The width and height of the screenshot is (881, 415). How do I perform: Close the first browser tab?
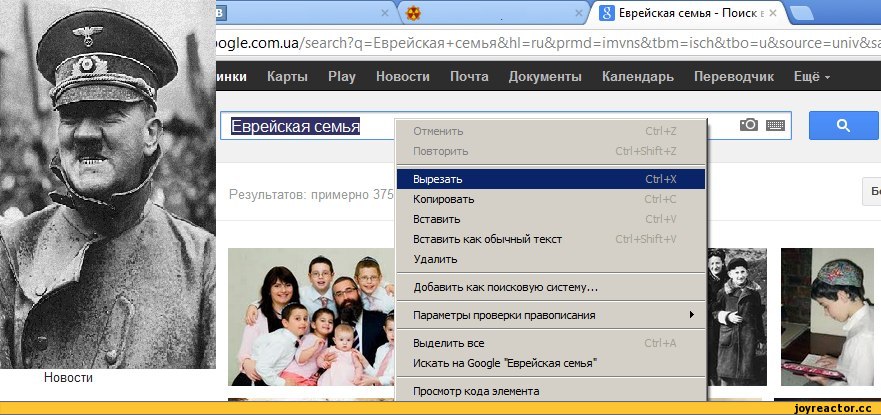[385, 14]
